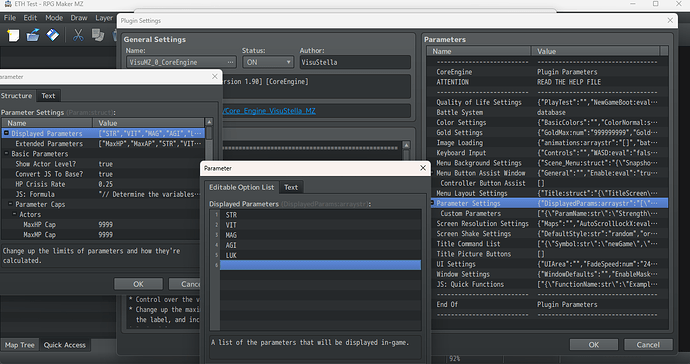Click scroll-up arrow of struct parameter list
The image size is (690, 364).
(209, 122)
